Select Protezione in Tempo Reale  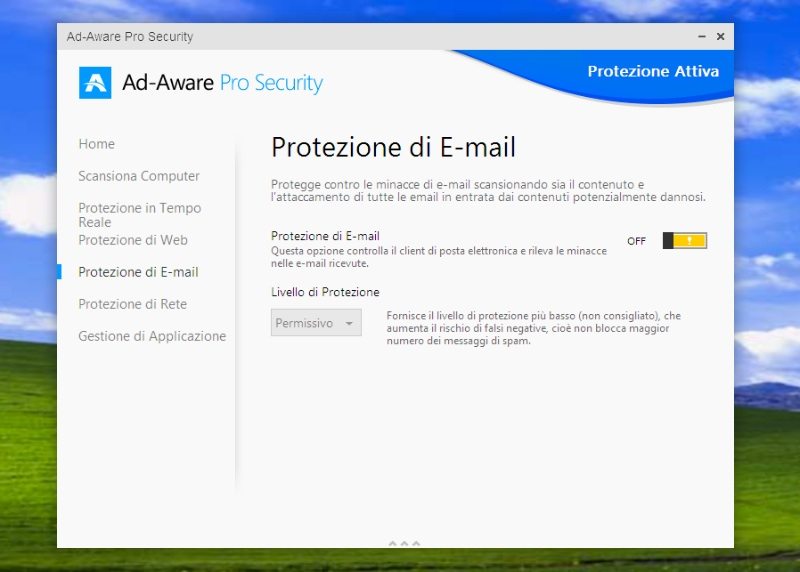[139, 214]
